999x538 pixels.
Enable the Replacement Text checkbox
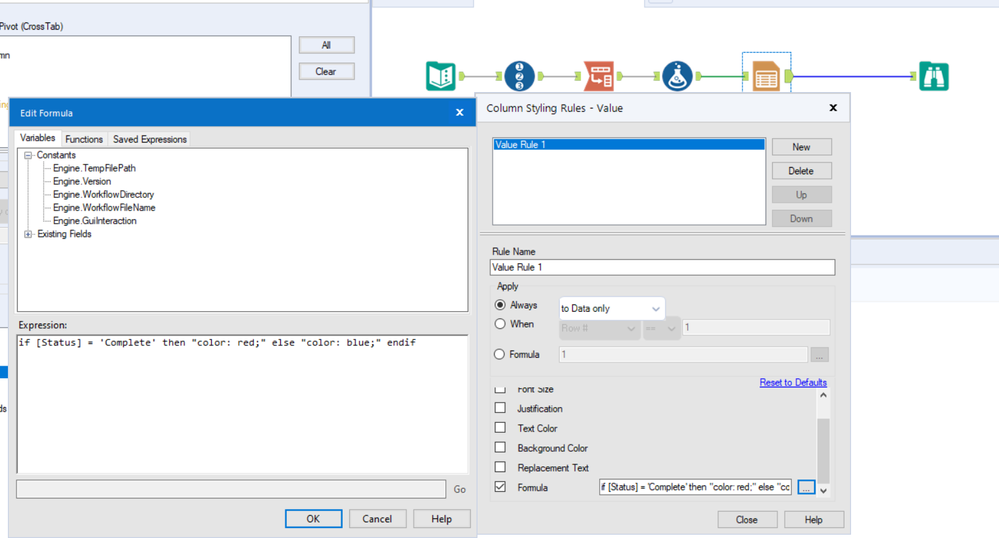(500, 467)
